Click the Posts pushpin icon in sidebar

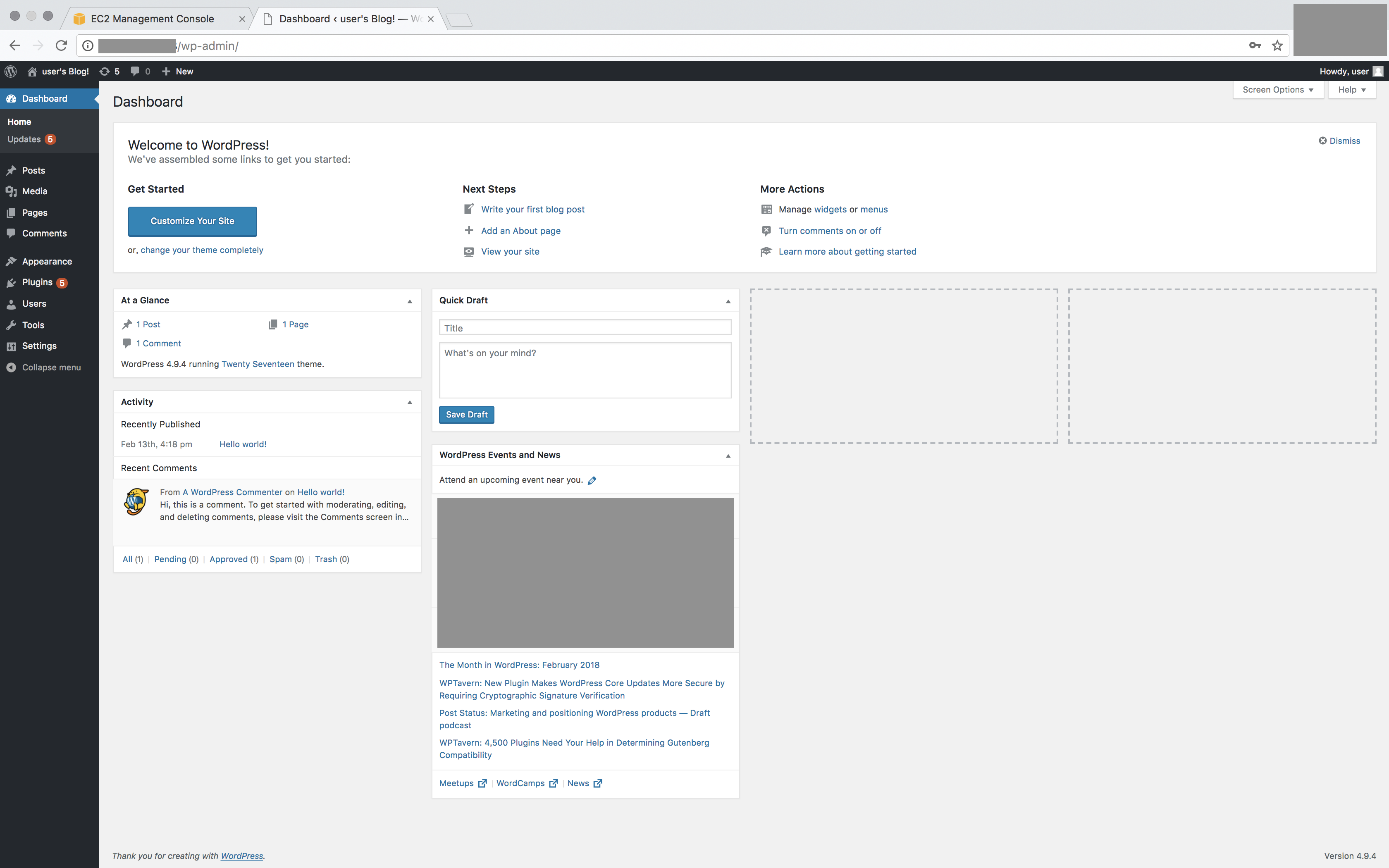click(11, 170)
